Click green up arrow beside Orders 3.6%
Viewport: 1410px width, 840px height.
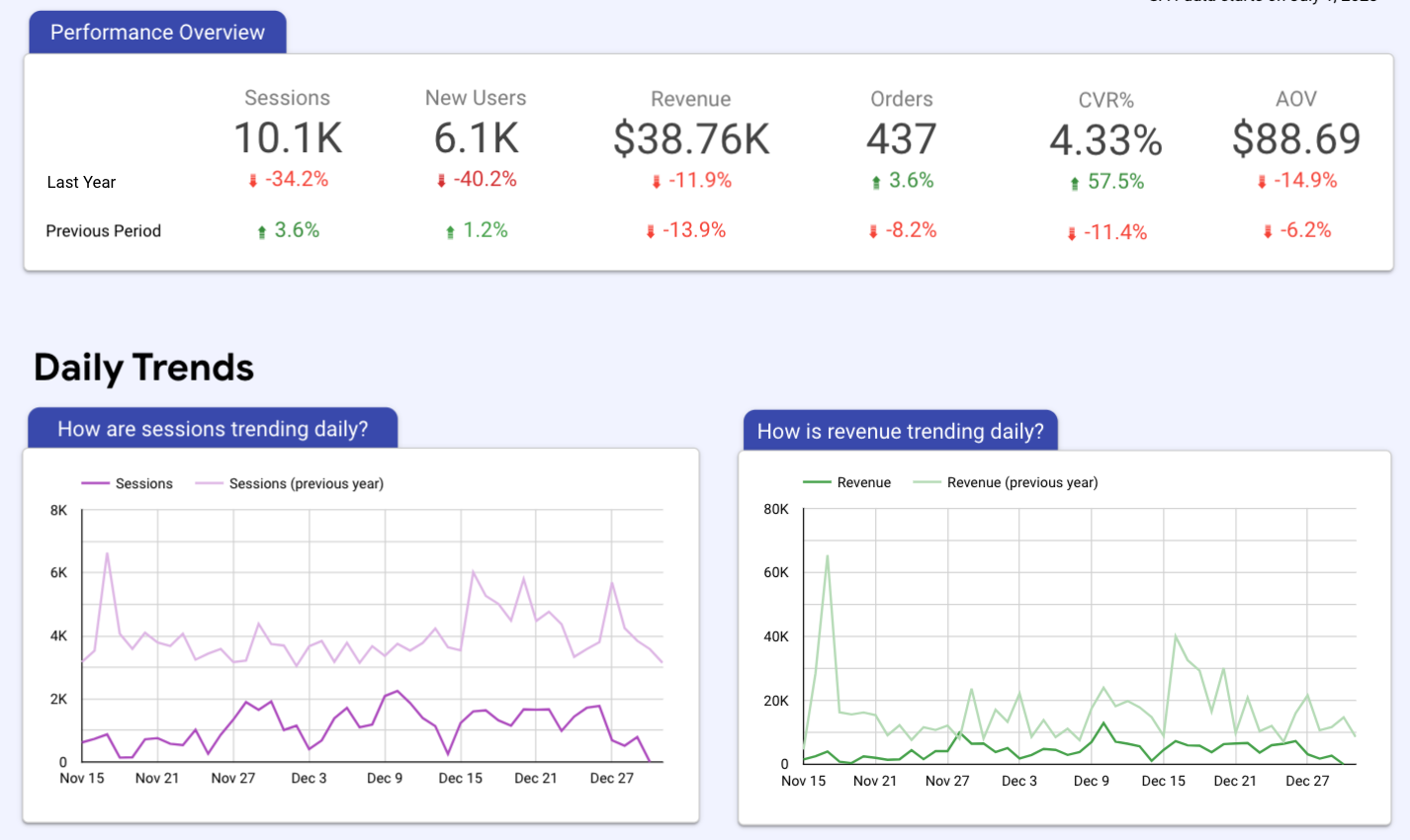(x=876, y=183)
